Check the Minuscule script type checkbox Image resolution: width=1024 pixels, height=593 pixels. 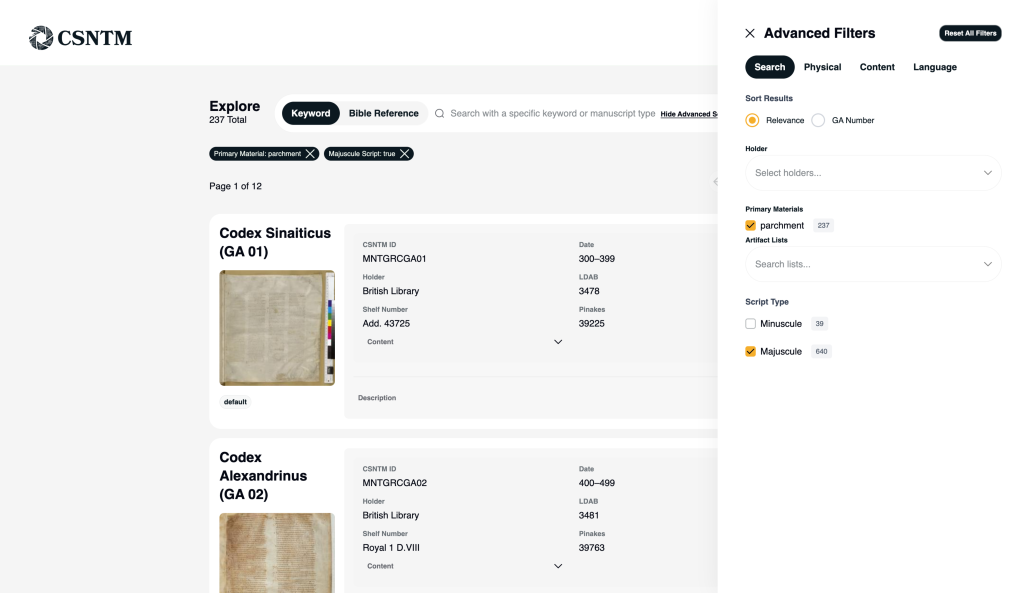751,324
